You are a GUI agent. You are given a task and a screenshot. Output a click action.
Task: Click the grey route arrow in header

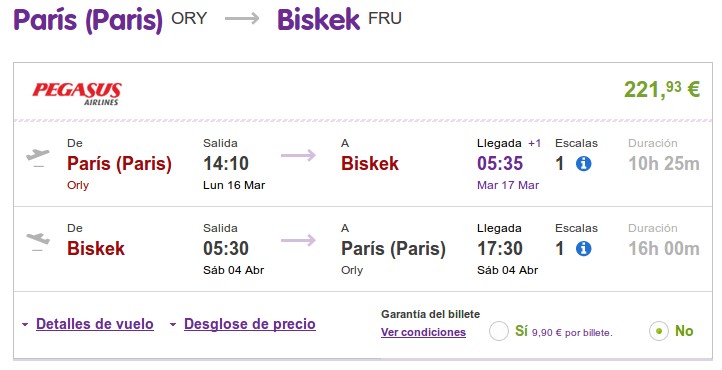[242, 19]
